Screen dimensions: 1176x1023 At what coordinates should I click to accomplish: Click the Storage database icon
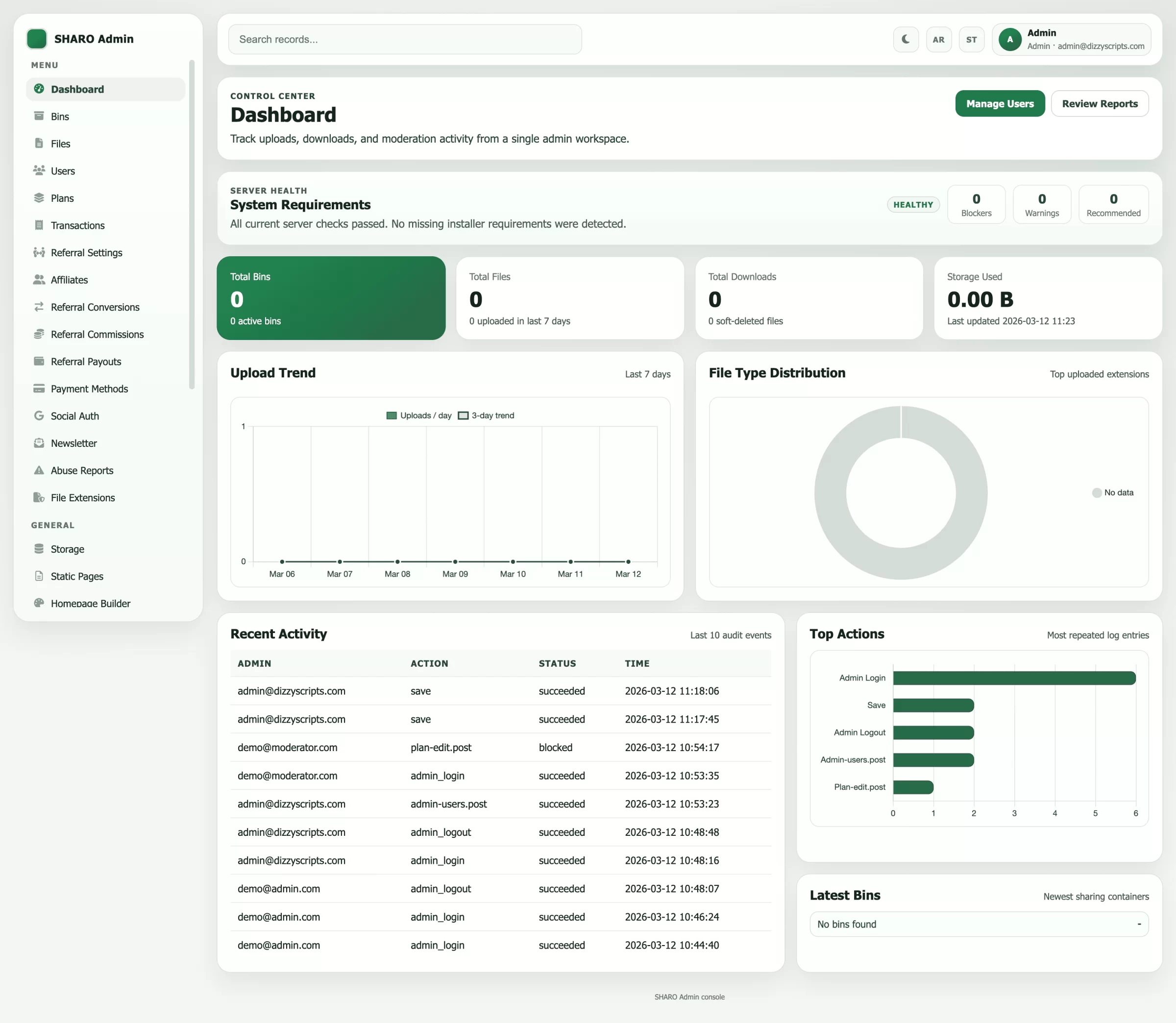pos(39,549)
